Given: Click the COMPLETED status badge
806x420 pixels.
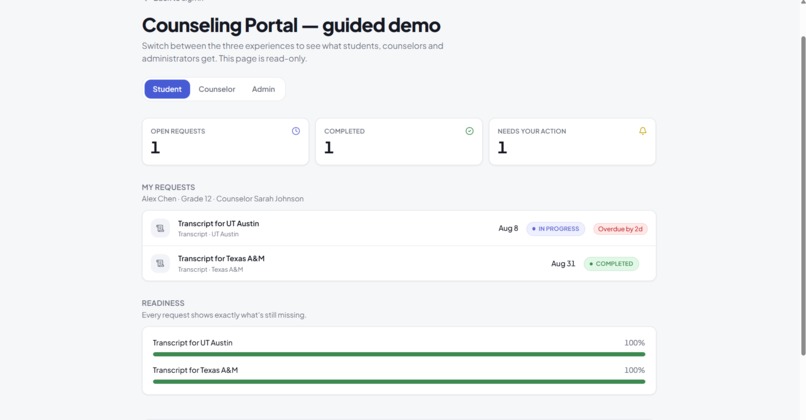Looking at the screenshot, I should pyautogui.click(x=611, y=264).
